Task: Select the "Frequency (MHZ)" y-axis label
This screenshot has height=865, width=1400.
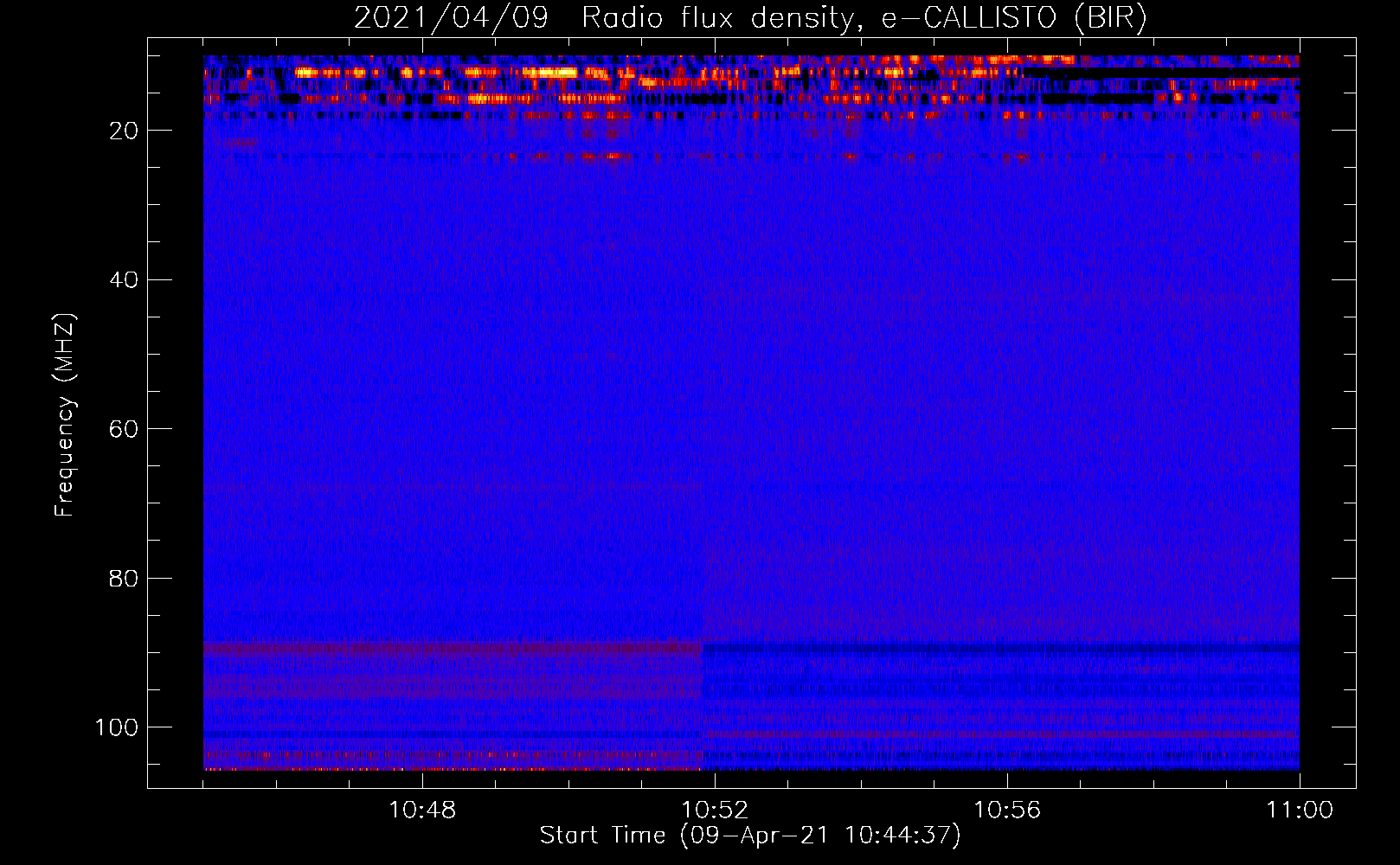Action: click(65, 415)
